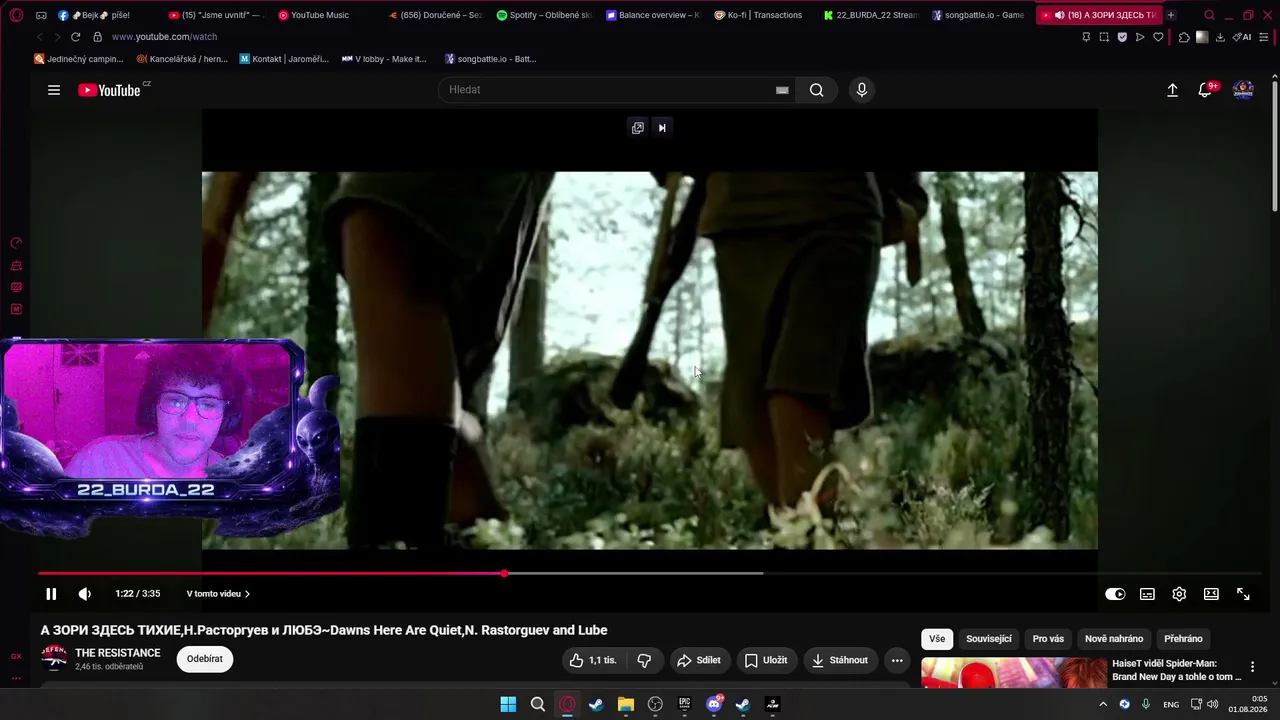Switch to the YouTube Music tab
This screenshot has width=1280, height=720.
313,15
